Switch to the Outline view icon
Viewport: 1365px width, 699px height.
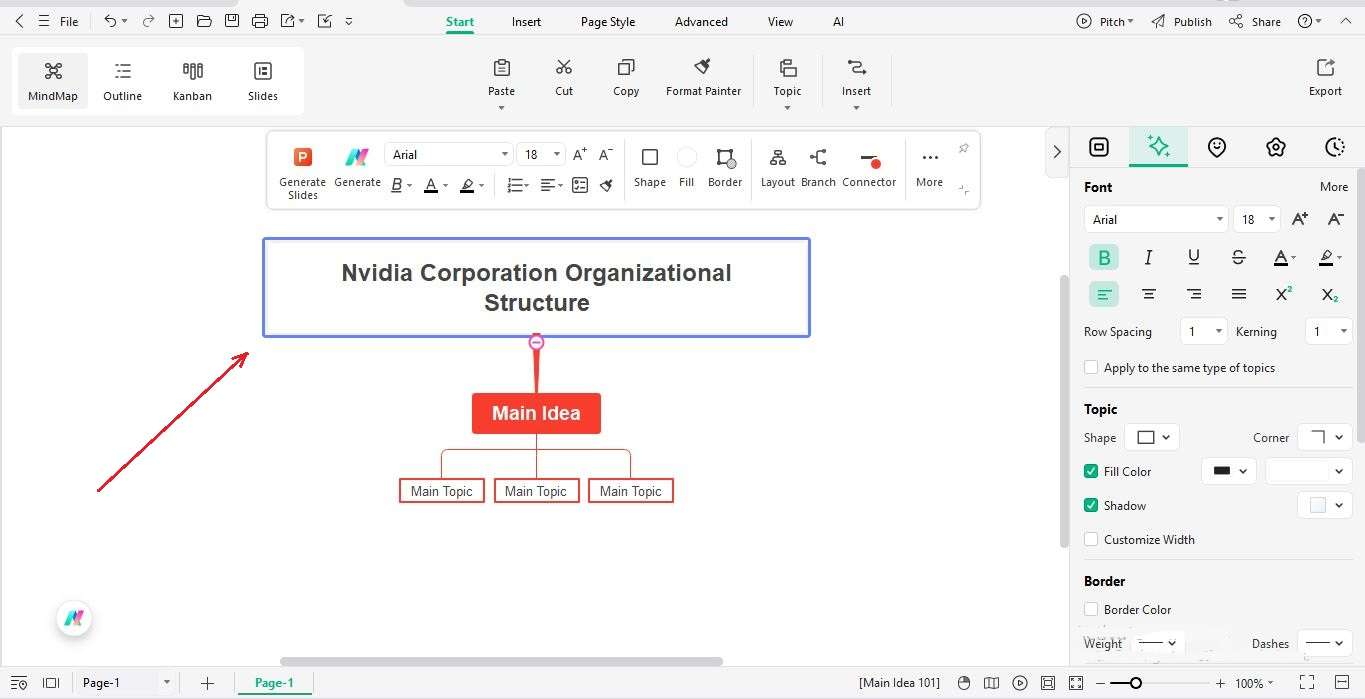coord(122,80)
